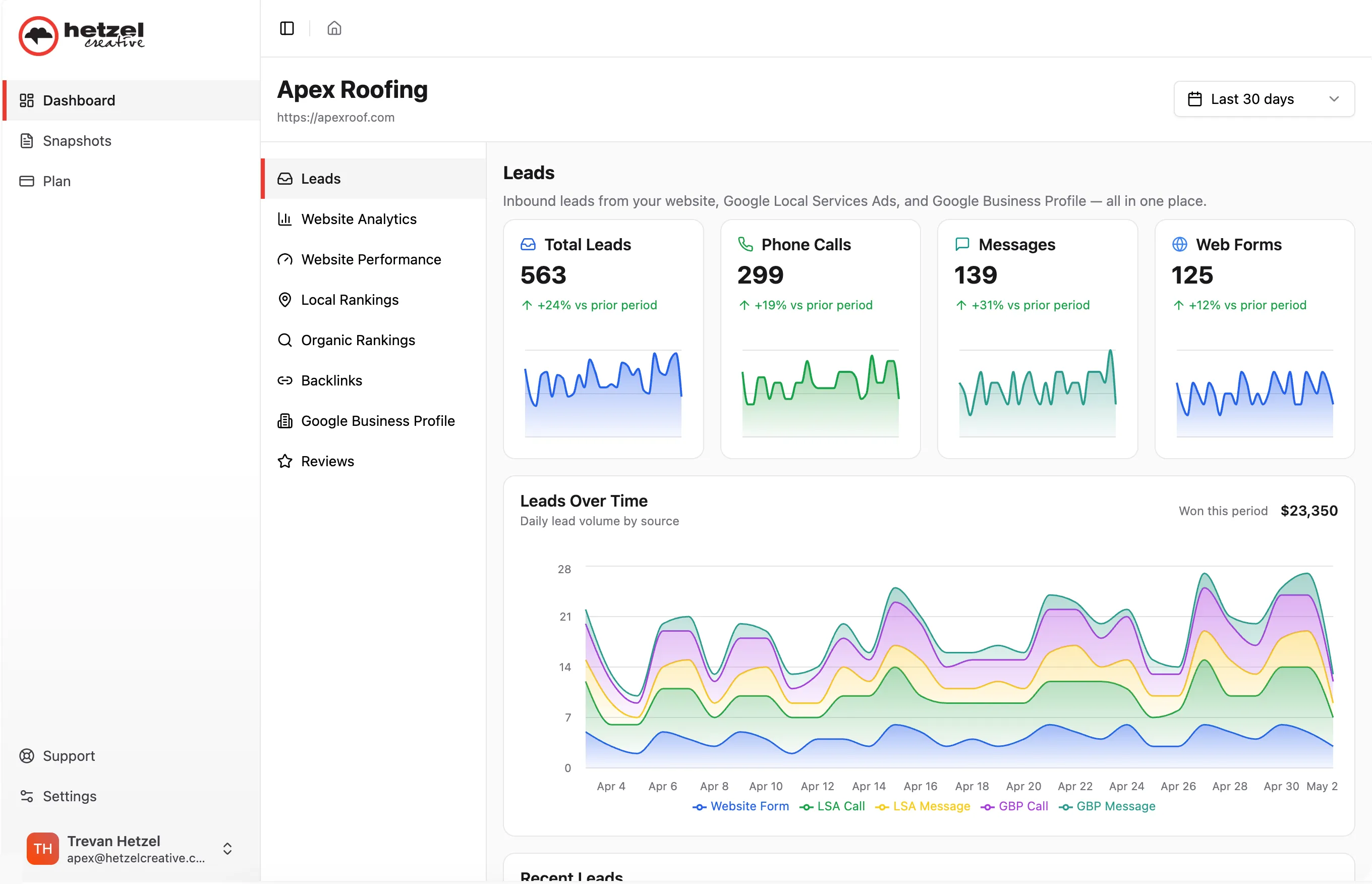The image size is (1372, 884).
Task: Select the Website Performance tab
Action: [374, 259]
